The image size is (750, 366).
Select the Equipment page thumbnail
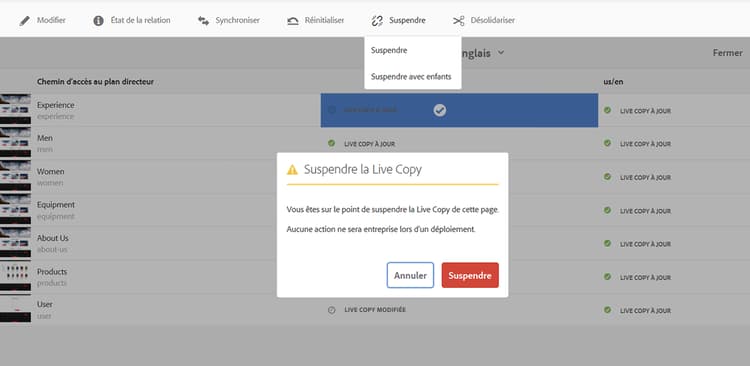(x=15, y=210)
